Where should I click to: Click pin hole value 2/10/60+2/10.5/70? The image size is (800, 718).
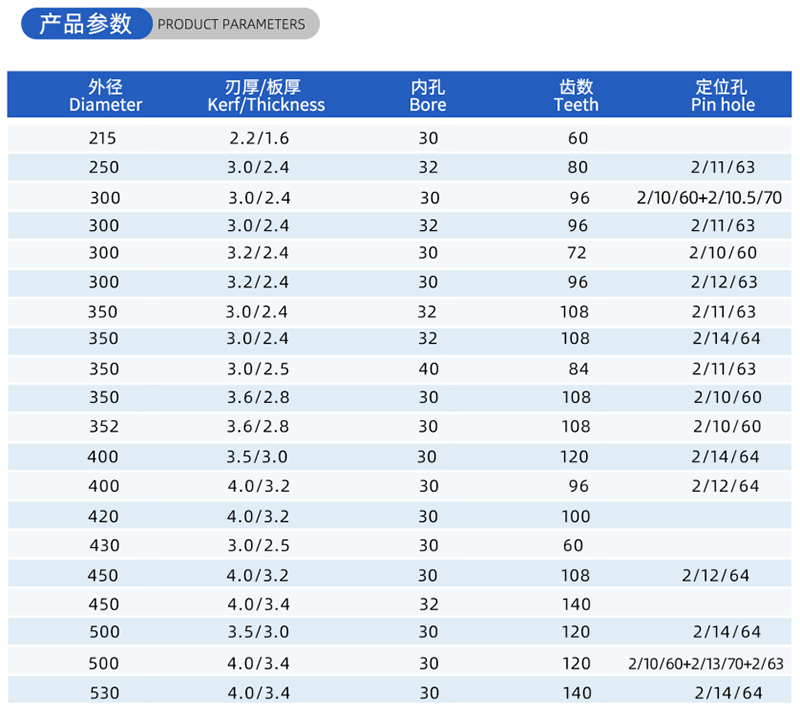pos(709,198)
